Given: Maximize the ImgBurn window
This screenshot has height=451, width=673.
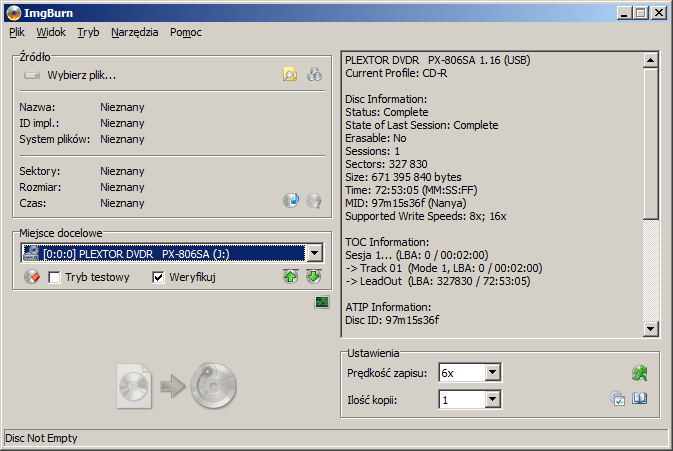Looking at the screenshot, I should pyautogui.click(x=640, y=13).
